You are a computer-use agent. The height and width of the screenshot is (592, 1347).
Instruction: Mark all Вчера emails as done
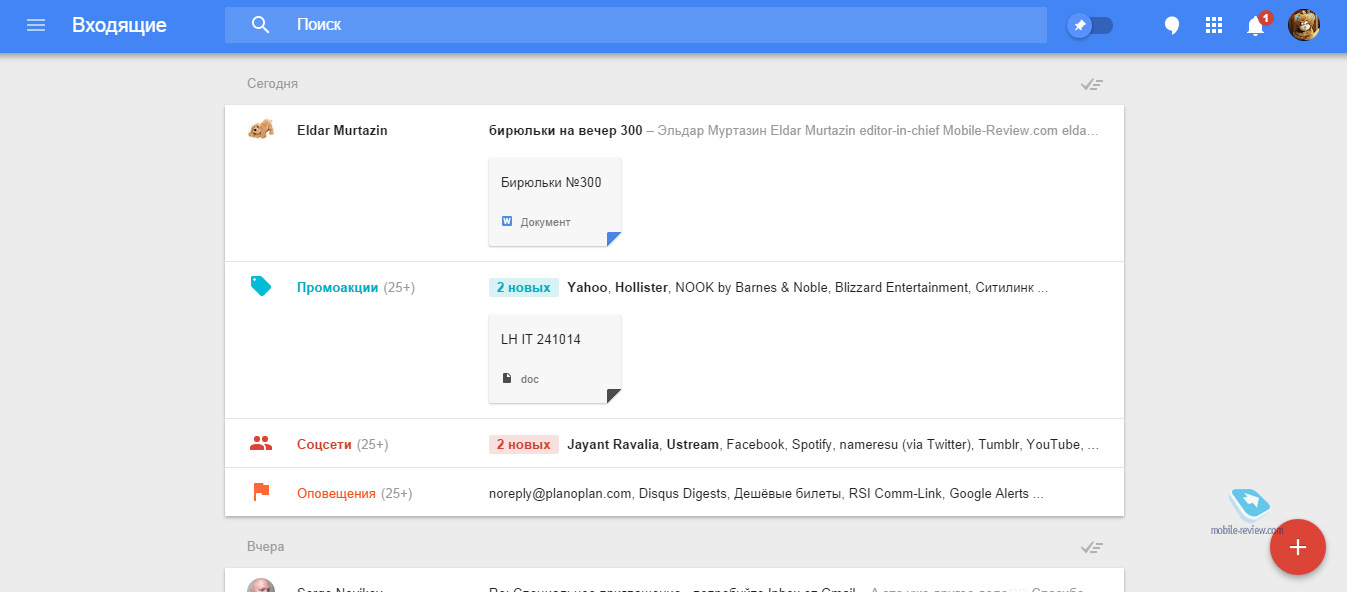(1091, 547)
